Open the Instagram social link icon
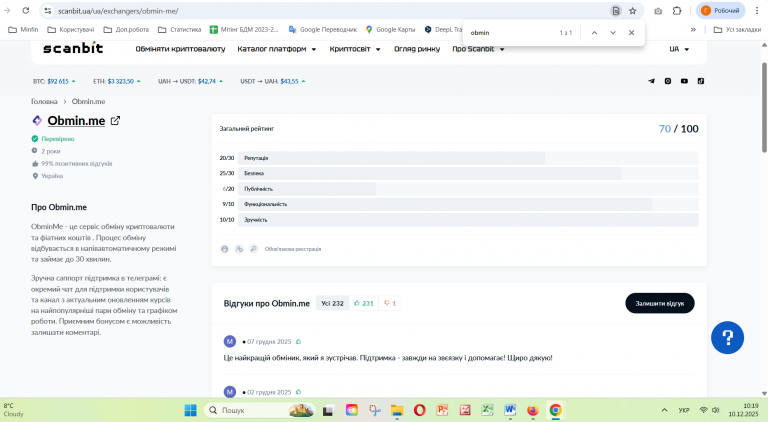768x422 pixels. 668,81
